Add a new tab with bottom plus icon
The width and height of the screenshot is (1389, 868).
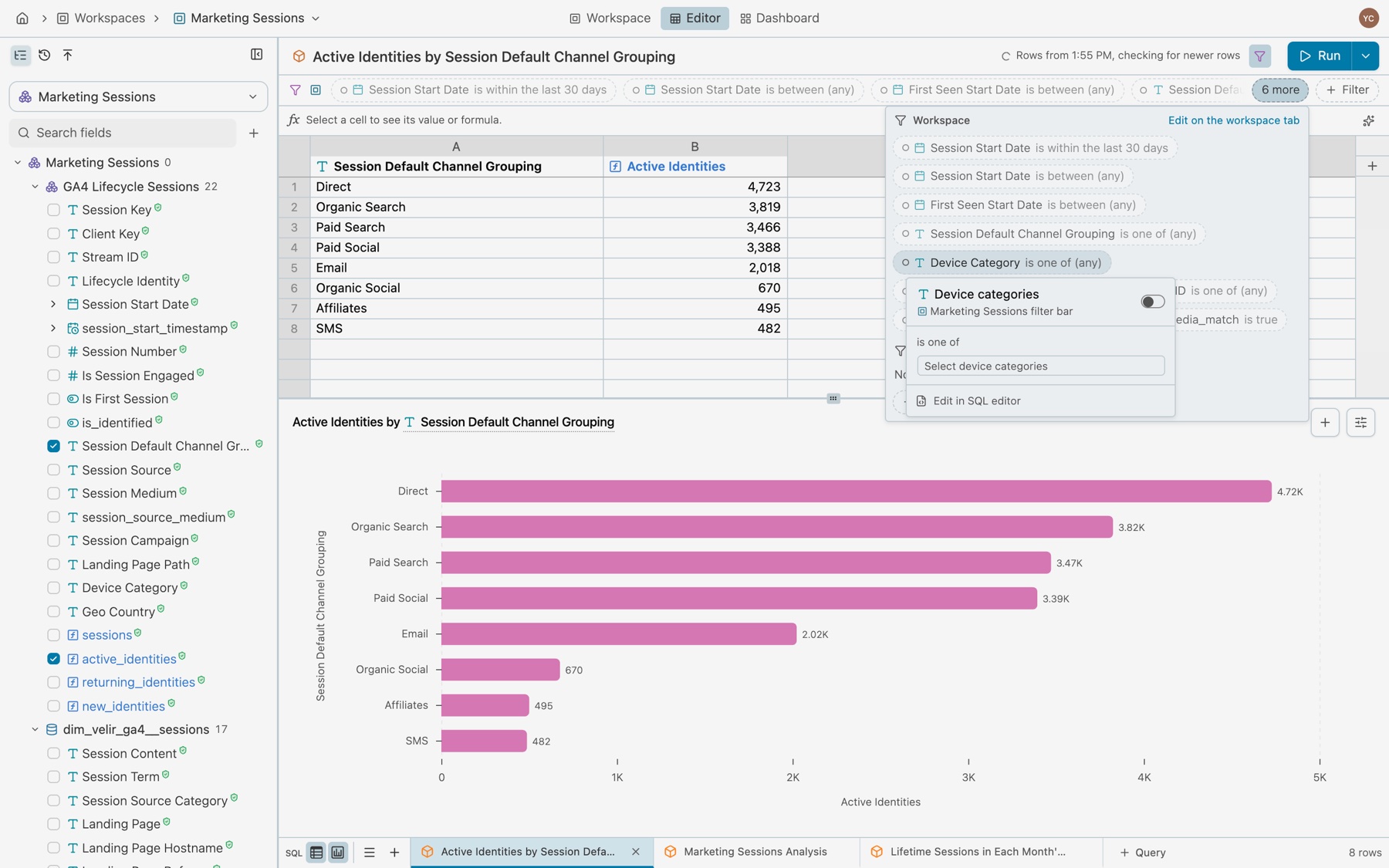tap(394, 853)
